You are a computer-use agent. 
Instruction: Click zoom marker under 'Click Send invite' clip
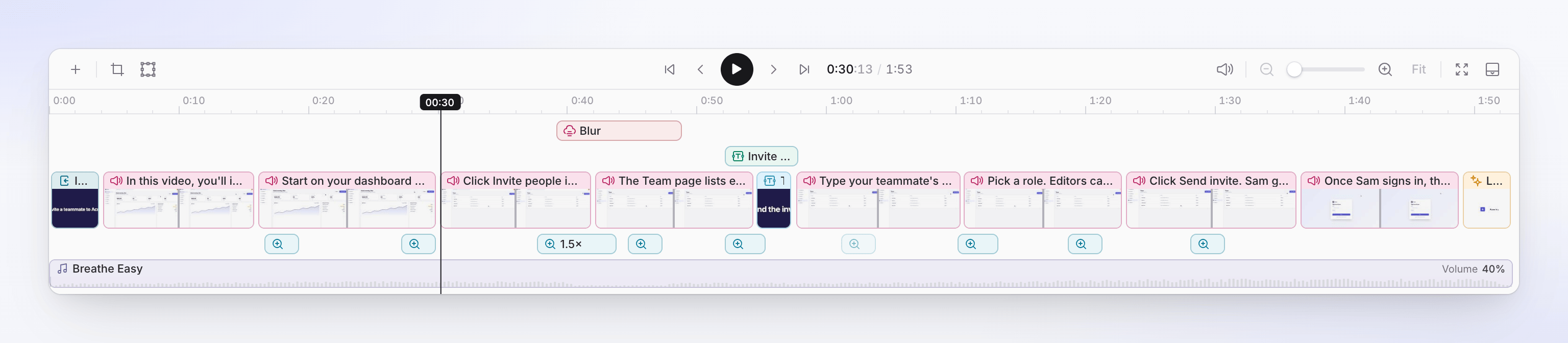(1207, 244)
